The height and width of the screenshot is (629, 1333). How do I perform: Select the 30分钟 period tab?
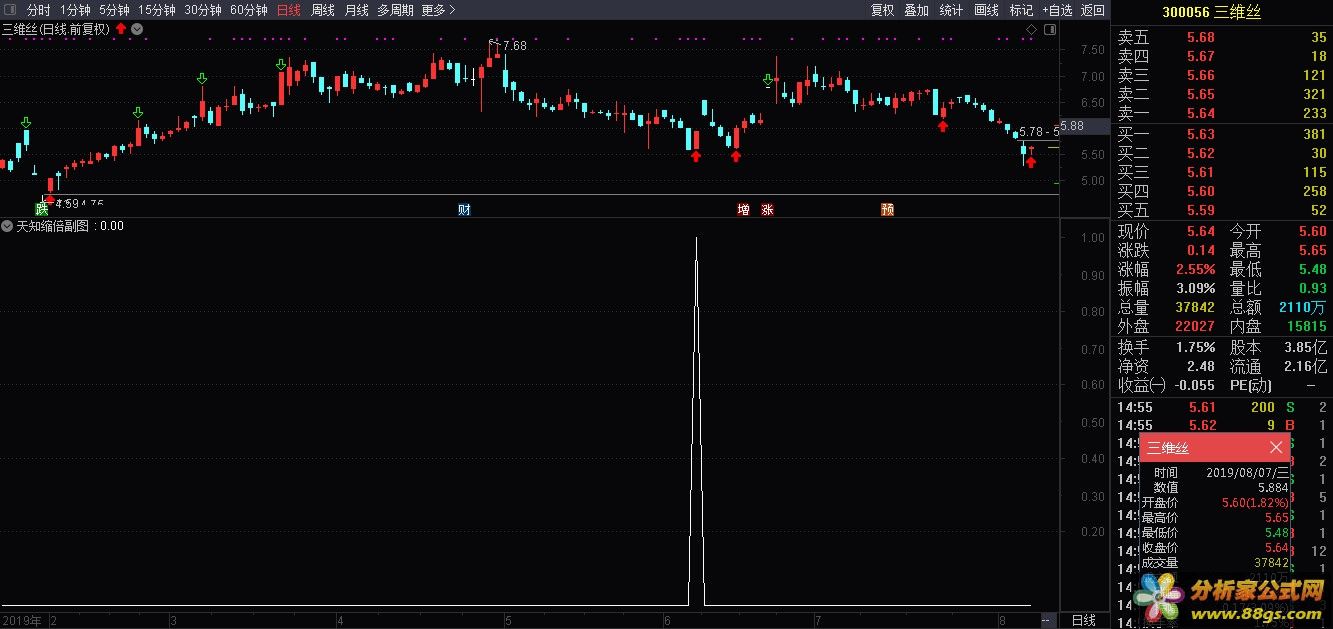coord(202,10)
